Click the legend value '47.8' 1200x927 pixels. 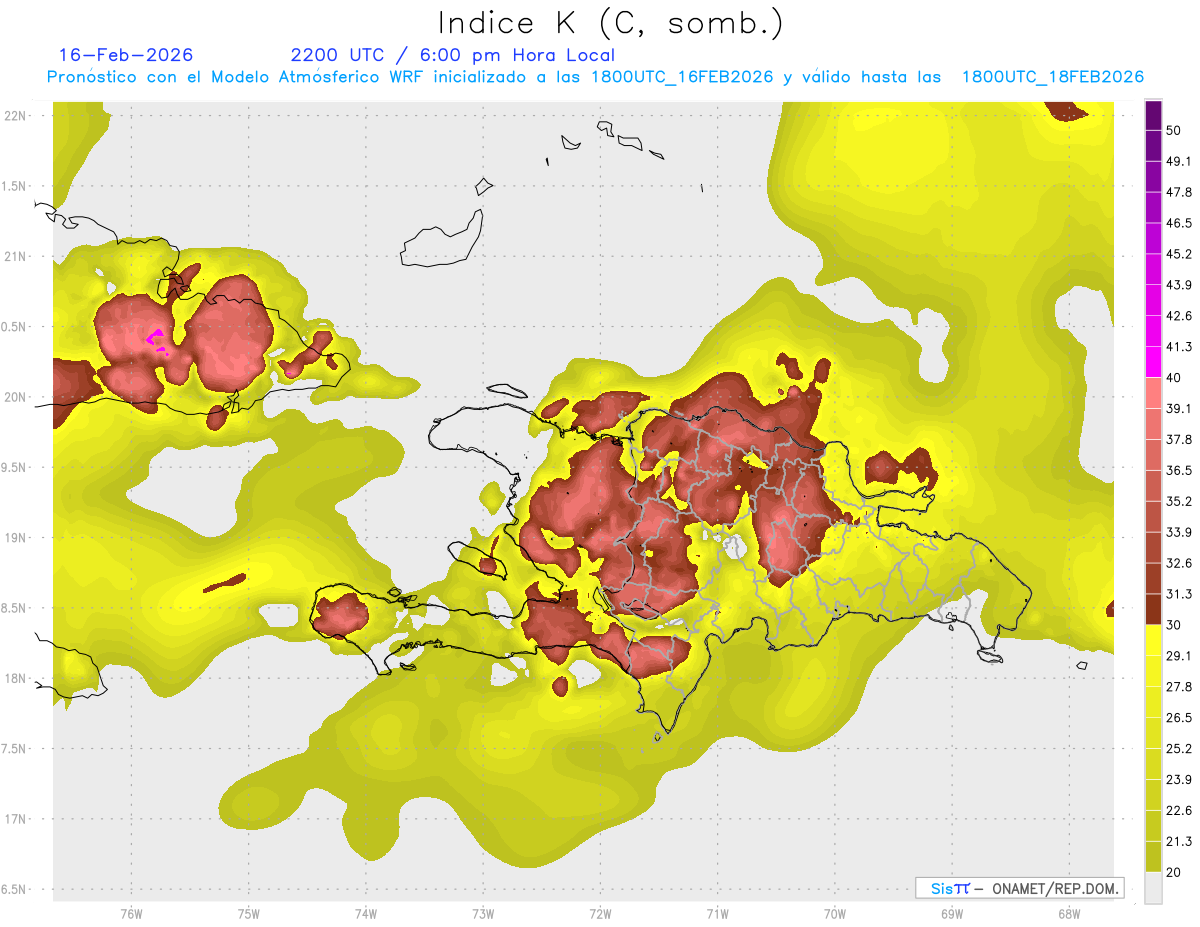point(1178,192)
